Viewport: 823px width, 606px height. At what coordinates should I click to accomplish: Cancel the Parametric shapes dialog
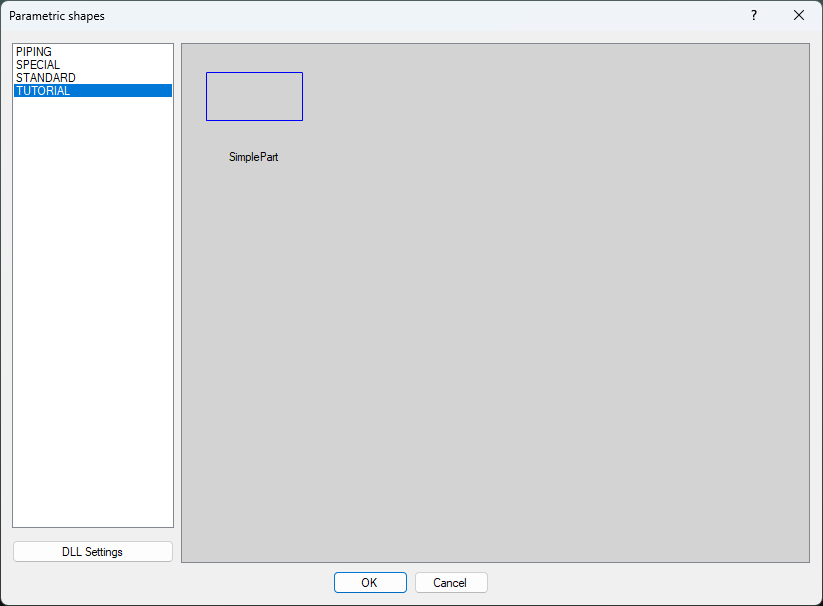tap(451, 582)
